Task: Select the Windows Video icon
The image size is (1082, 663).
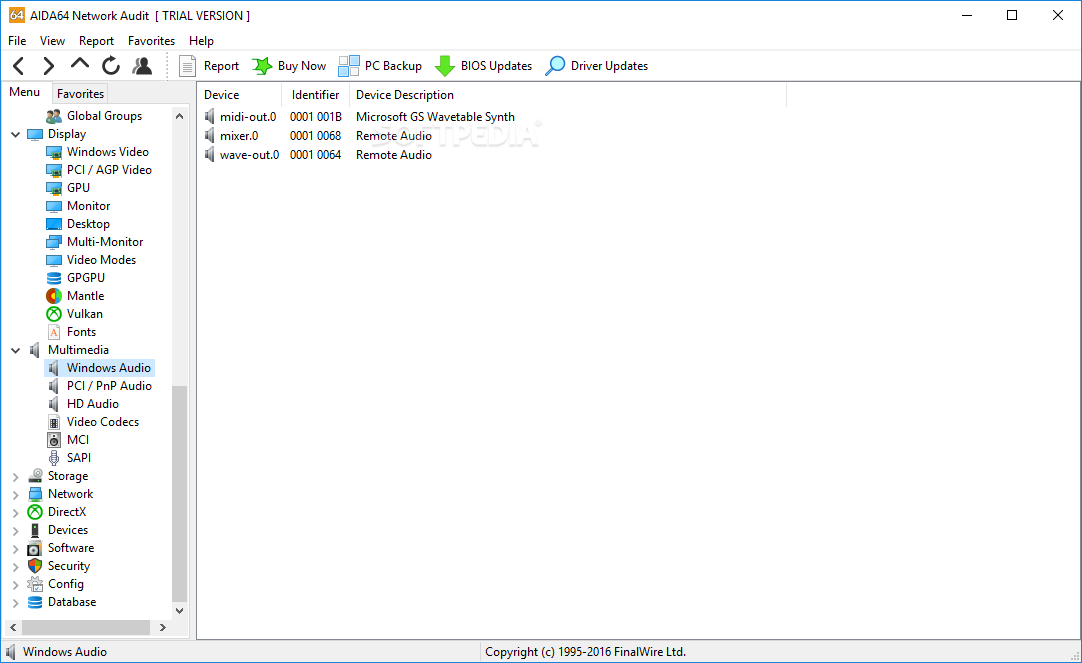Action: 54,152
